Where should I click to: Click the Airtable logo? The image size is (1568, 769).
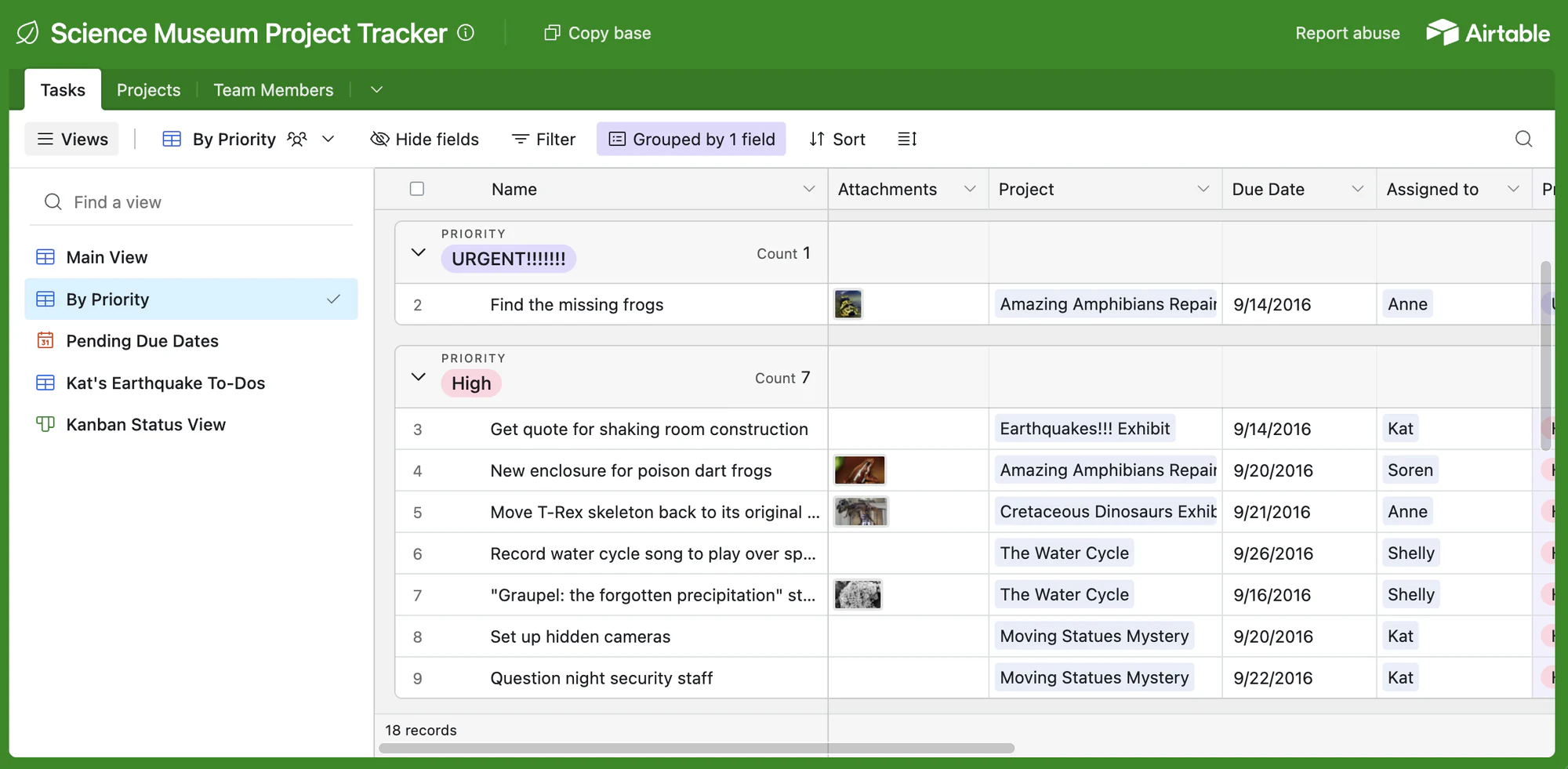click(x=1487, y=33)
